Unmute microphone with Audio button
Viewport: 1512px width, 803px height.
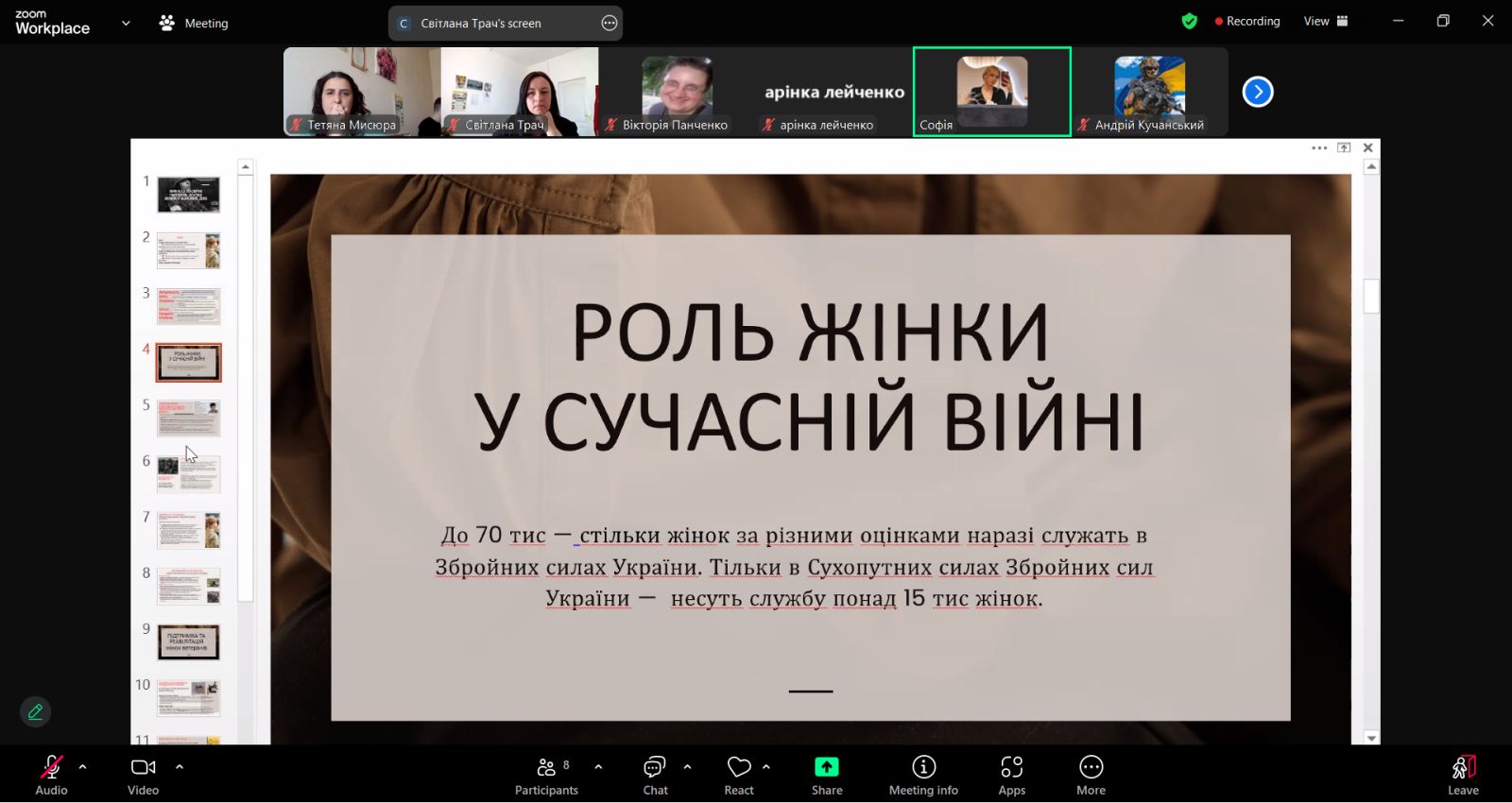(x=51, y=775)
